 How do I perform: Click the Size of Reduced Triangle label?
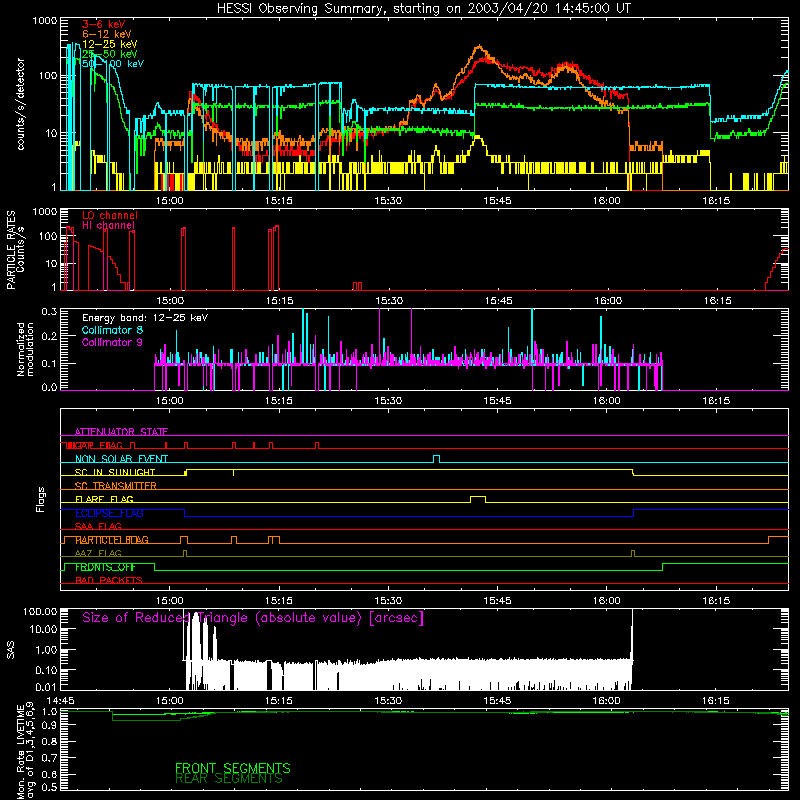(x=253, y=618)
